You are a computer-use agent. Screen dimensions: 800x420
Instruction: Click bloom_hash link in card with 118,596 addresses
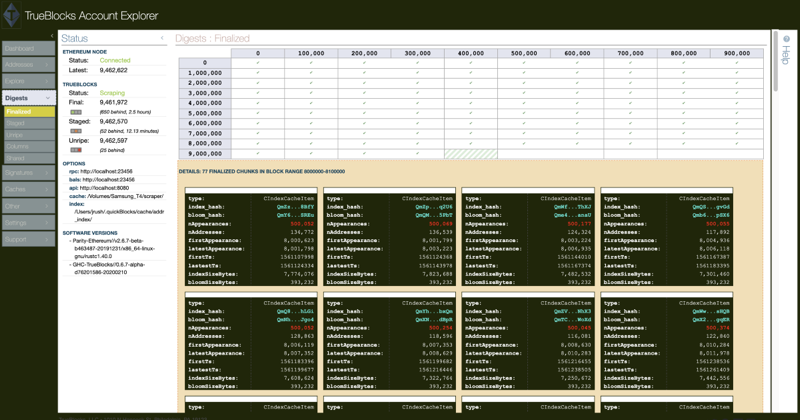pyautogui.click(x=434, y=319)
